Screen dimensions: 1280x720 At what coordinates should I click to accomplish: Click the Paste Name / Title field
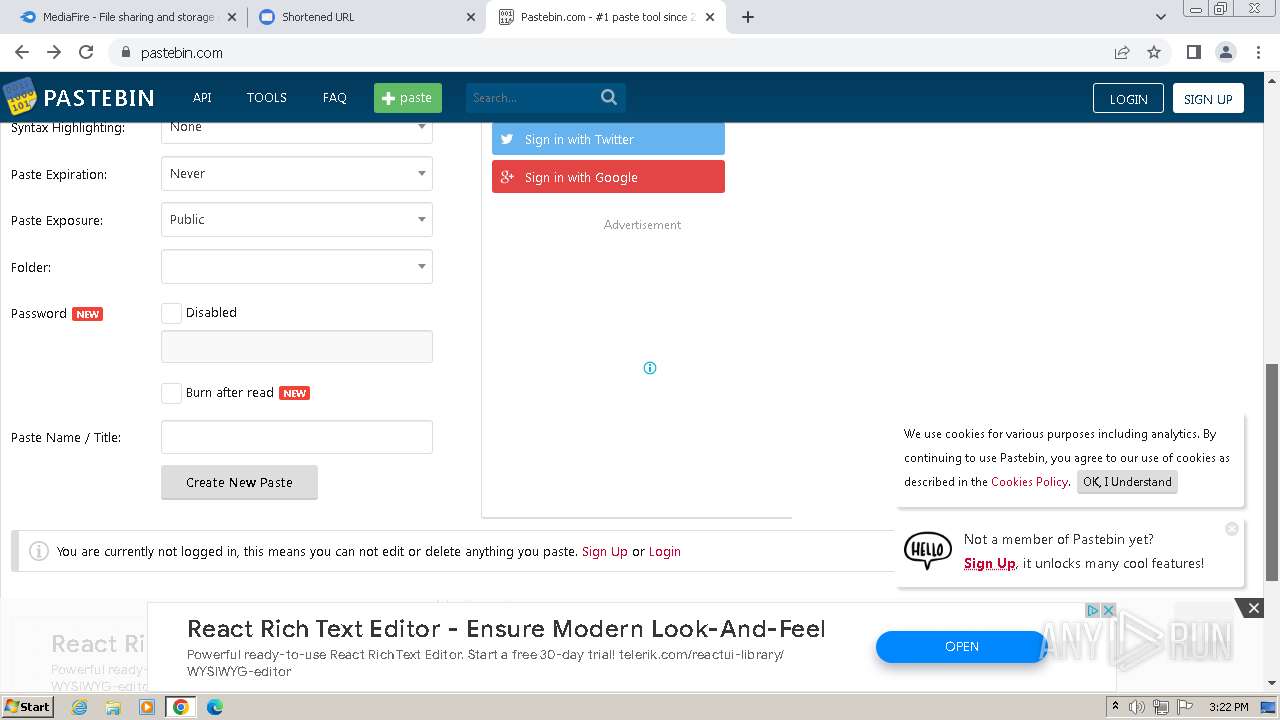pyautogui.click(x=297, y=437)
